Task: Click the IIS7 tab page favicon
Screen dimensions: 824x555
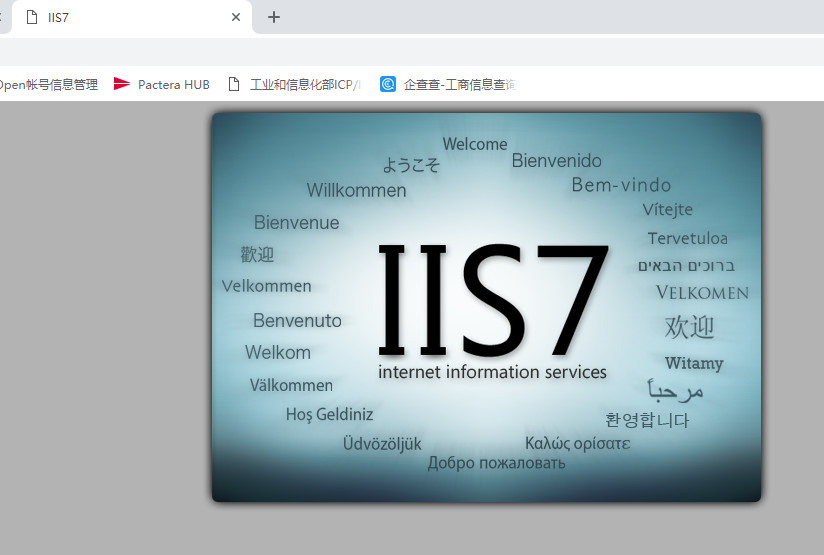Action: 32,17
